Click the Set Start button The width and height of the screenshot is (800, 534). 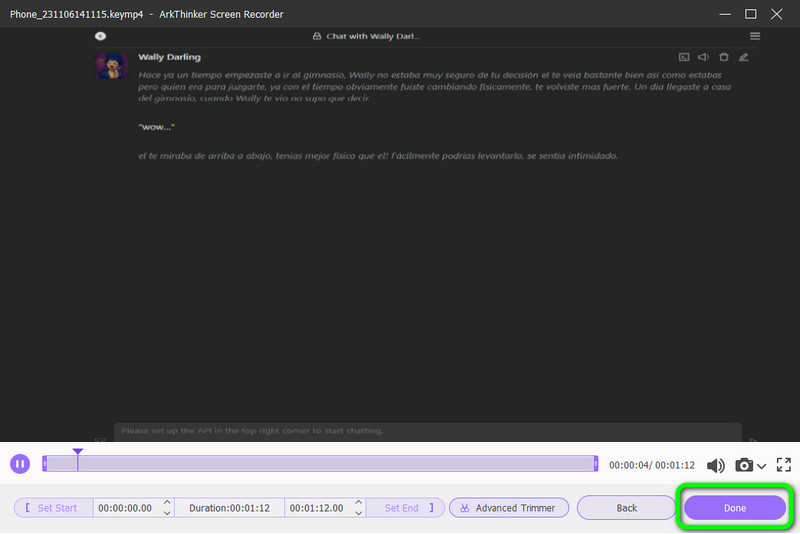54,508
